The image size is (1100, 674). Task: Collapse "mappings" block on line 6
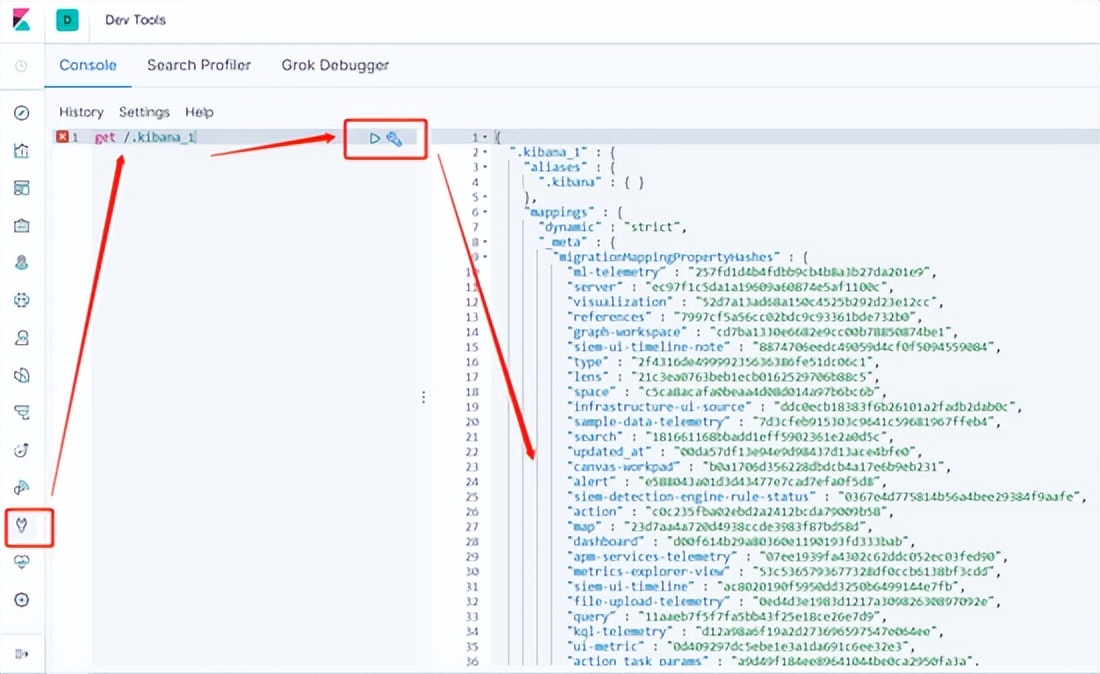tap(485, 212)
